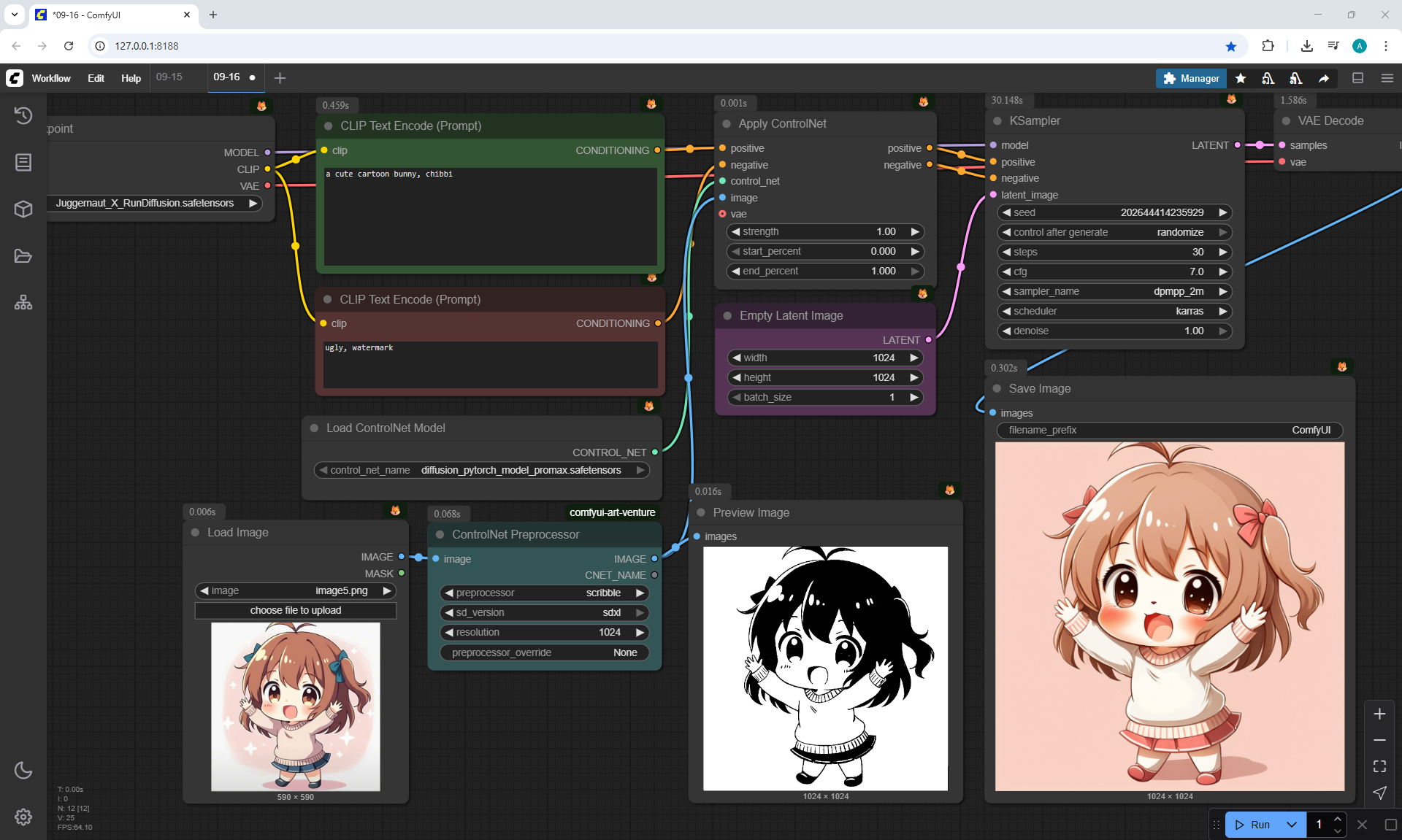
Task: Click the Manager button
Action: coord(1190,78)
